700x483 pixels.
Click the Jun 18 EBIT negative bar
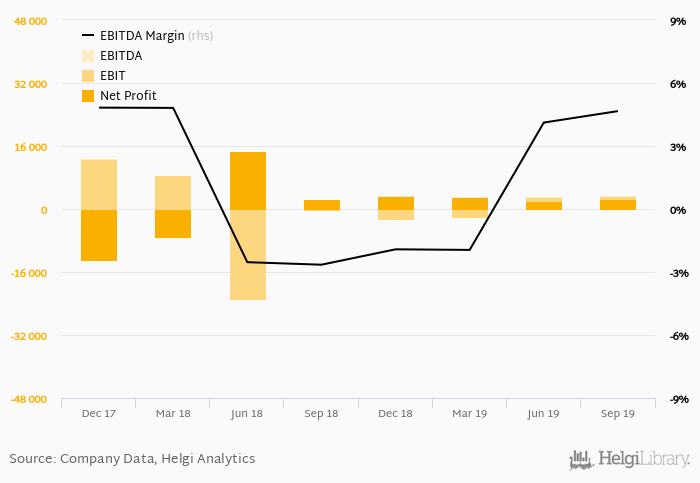coord(248,255)
